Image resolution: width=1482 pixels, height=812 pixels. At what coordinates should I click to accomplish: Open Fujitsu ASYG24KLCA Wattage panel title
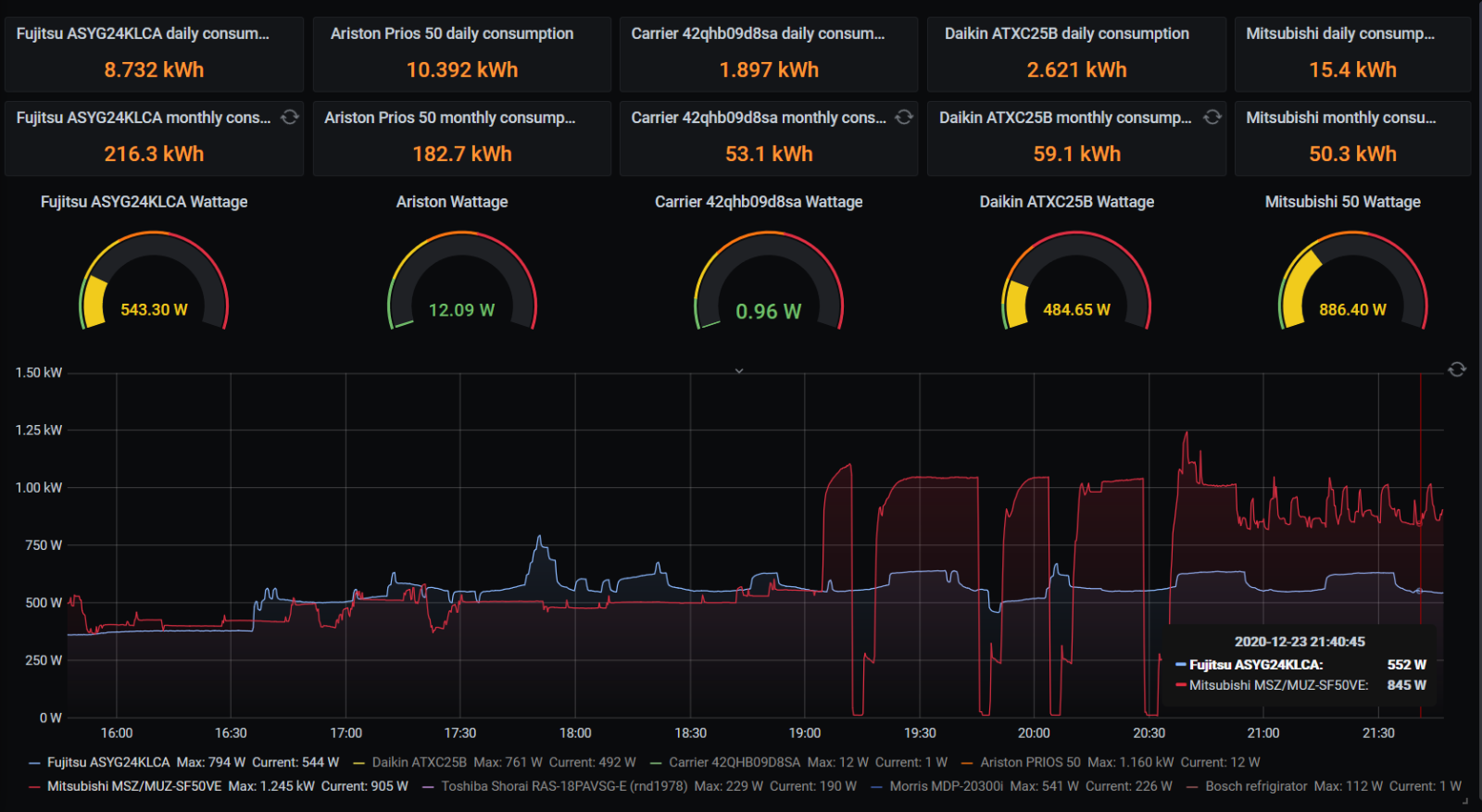click(x=144, y=202)
